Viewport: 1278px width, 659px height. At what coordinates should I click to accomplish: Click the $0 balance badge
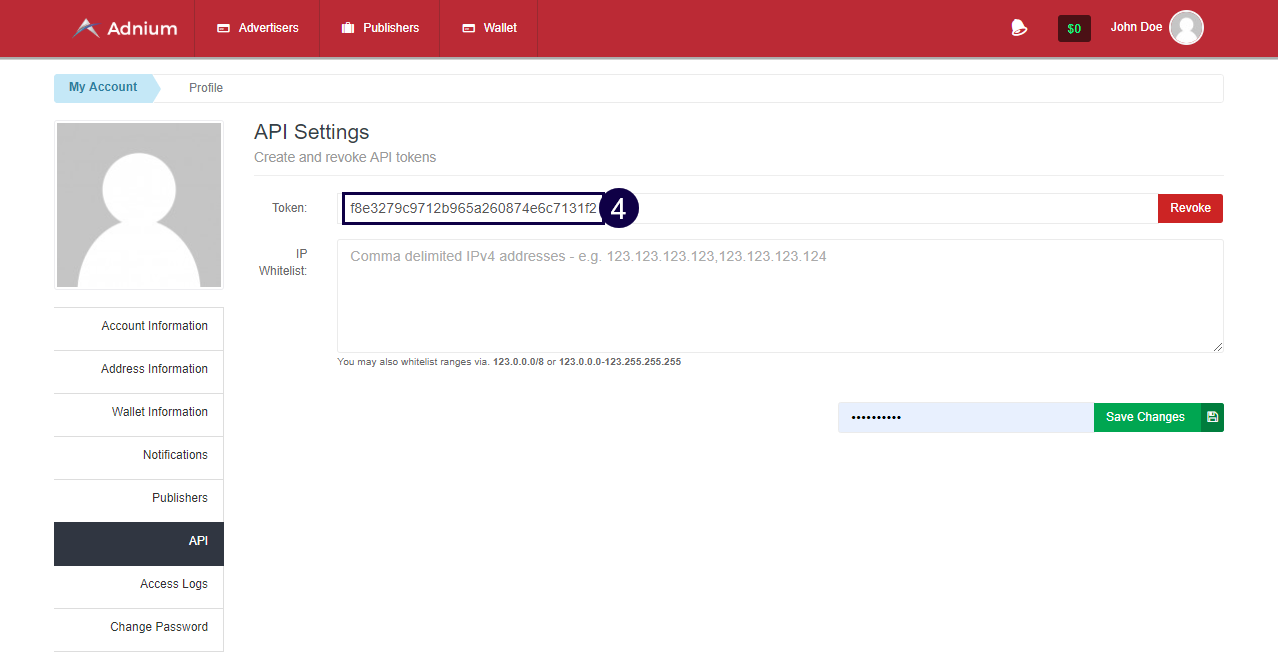point(1074,29)
